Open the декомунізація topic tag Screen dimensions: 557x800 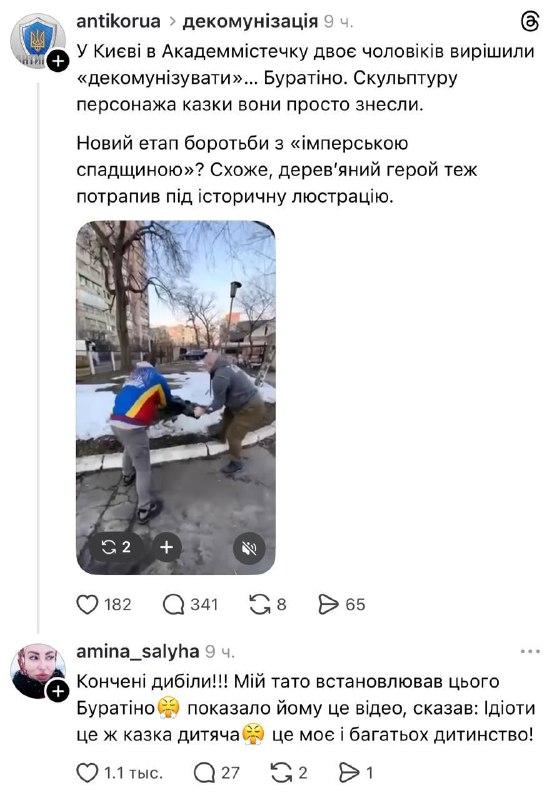tap(250, 21)
